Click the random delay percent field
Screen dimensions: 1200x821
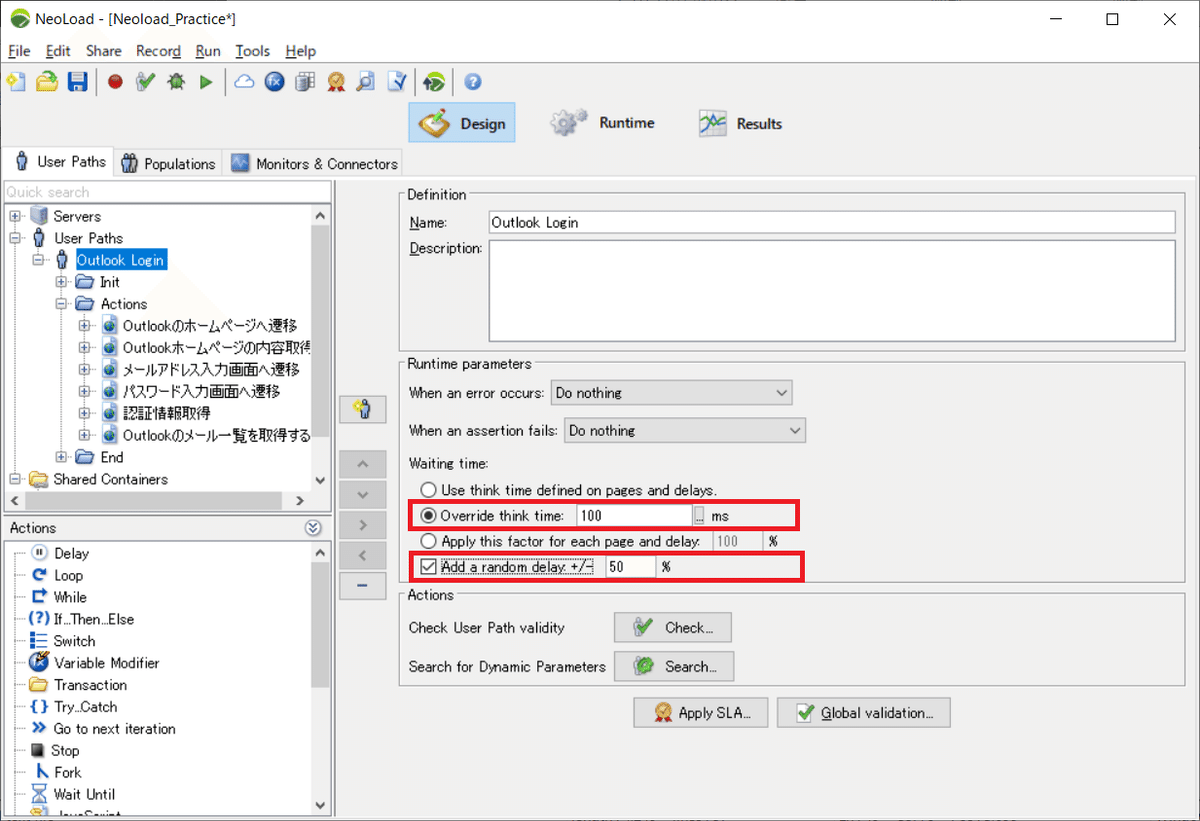[x=630, y=566]
